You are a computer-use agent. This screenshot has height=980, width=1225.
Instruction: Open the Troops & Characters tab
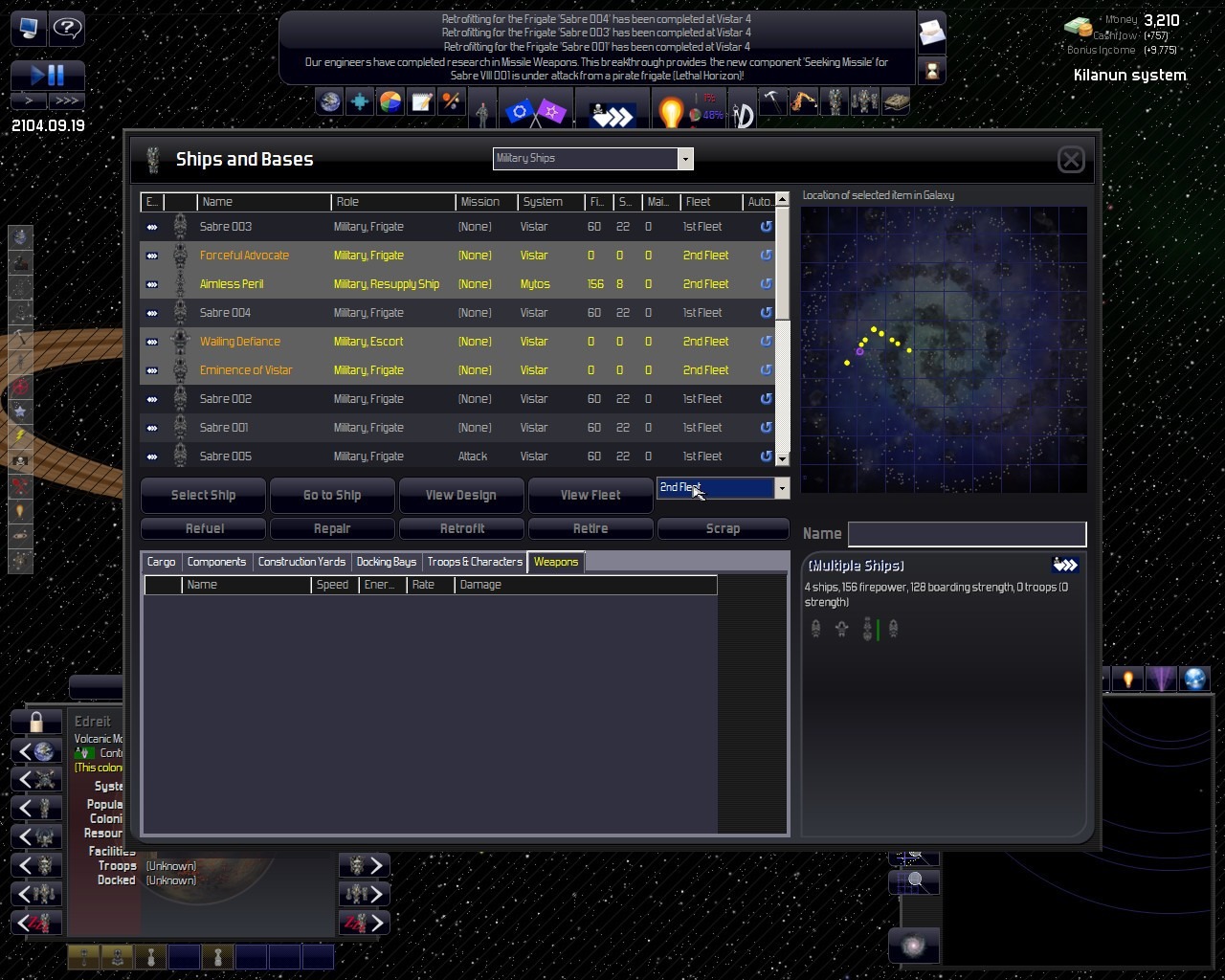coord(475,562)
